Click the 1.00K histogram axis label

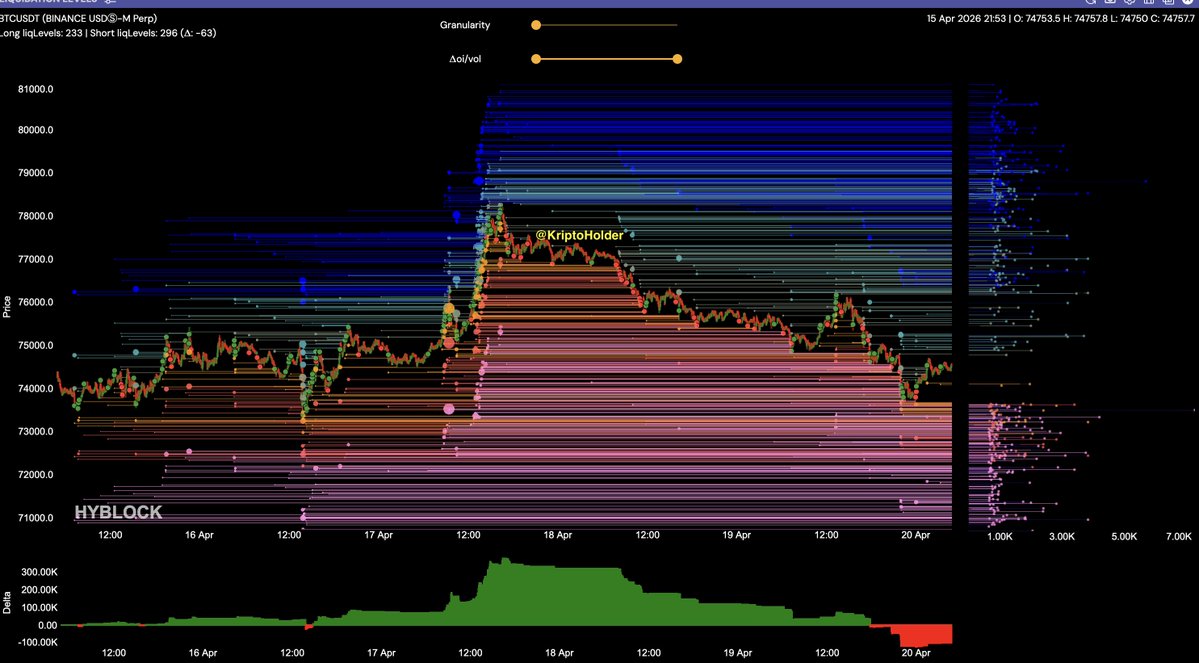(999, 538)
